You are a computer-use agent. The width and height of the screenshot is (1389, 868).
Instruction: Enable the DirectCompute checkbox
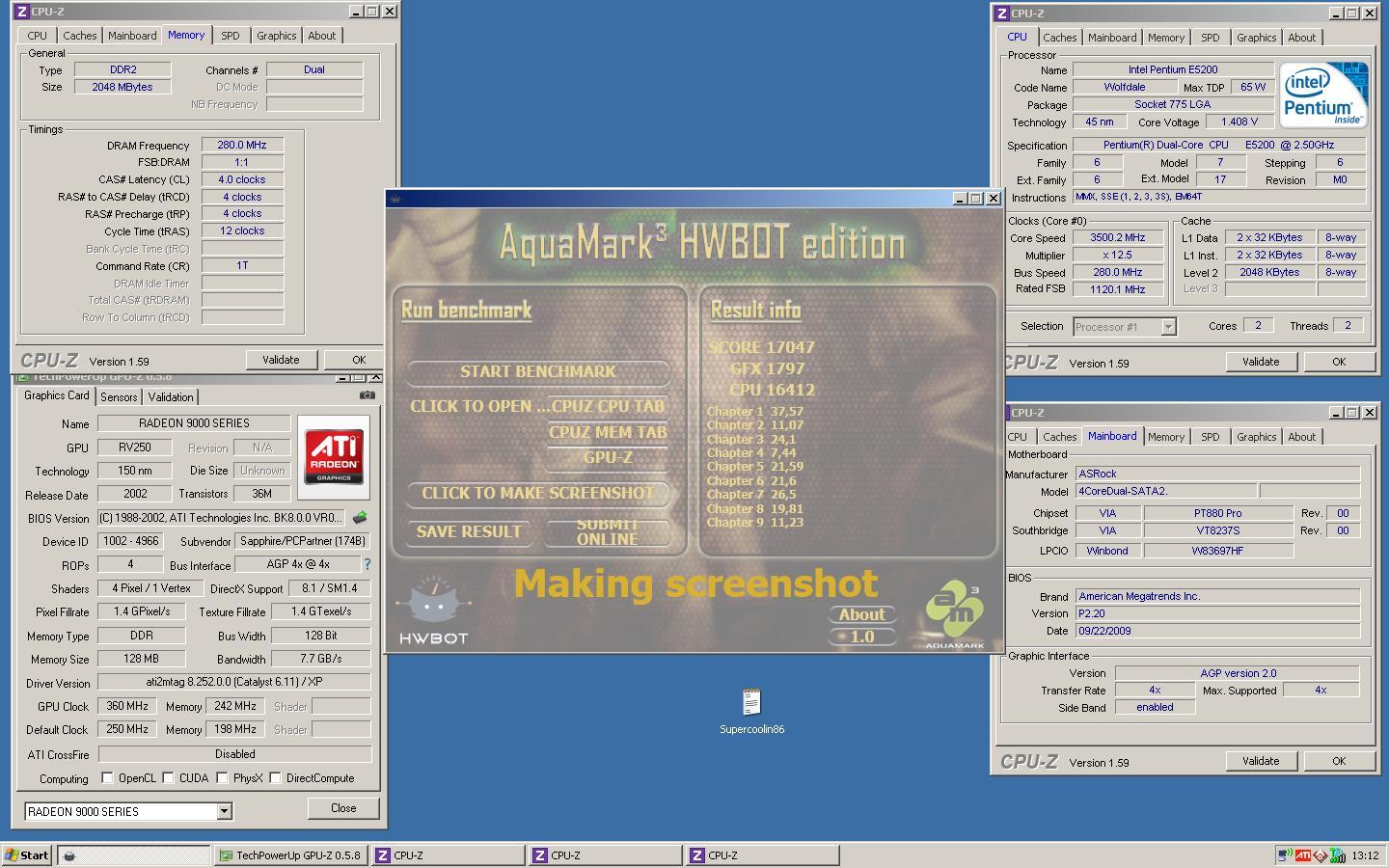point(275,778)
